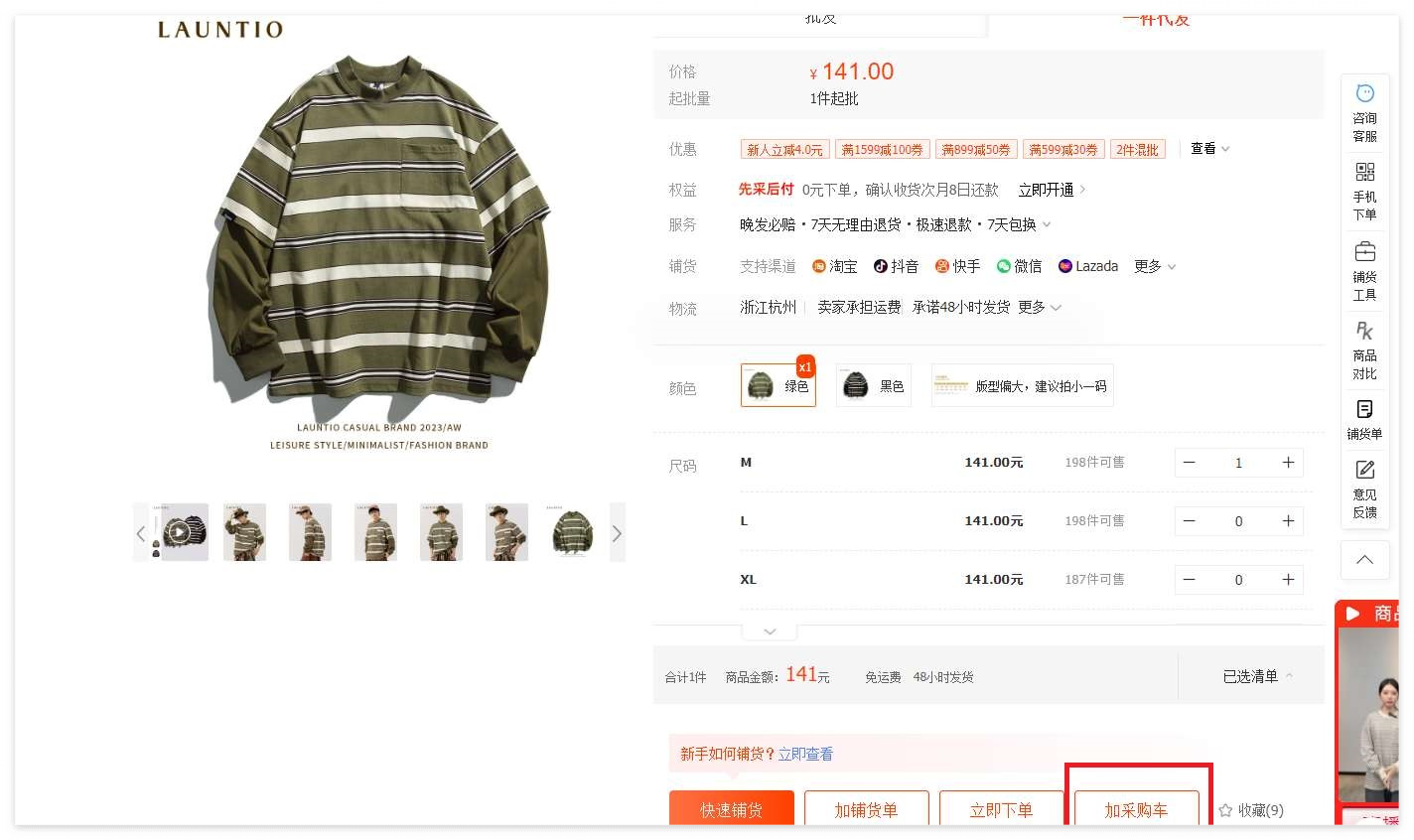The height and width of the screenshot is (840, 1414).
Task: Click the 满899减50券 coupon
Action: pos(976,150)
